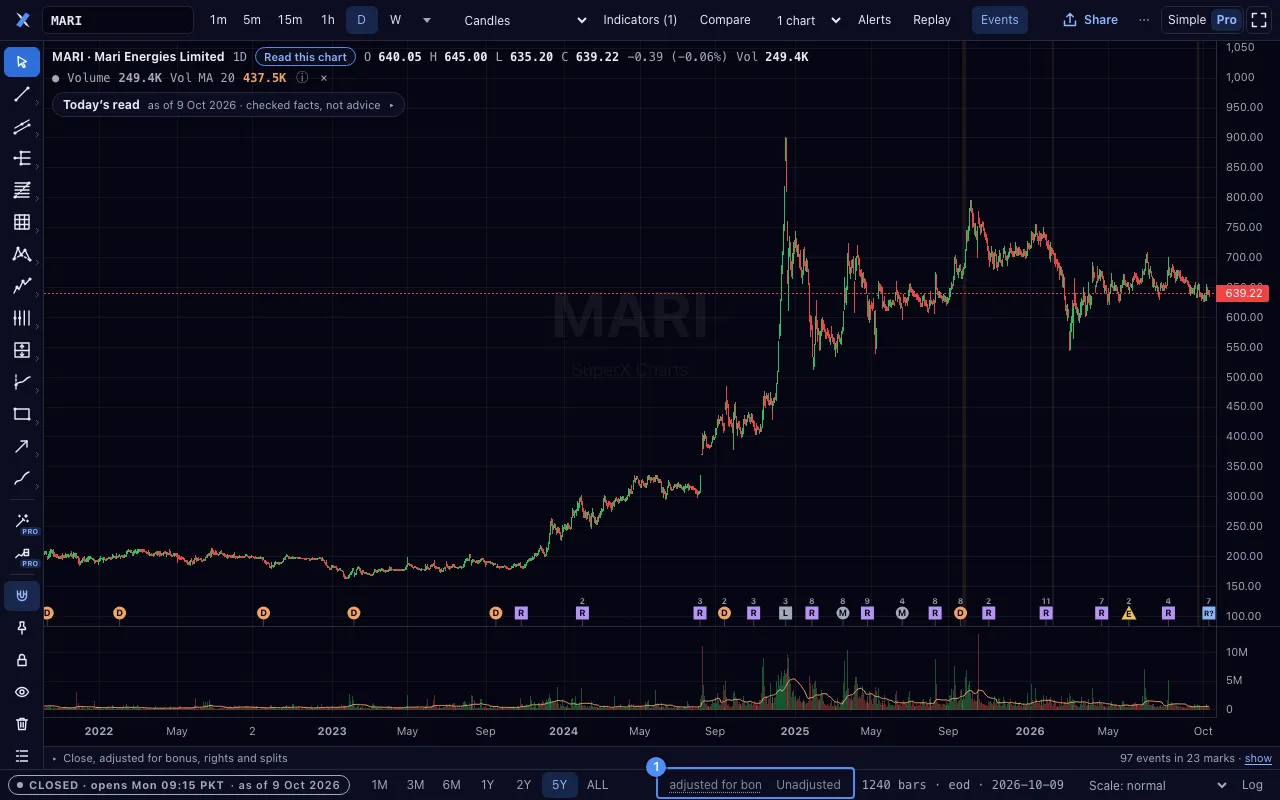Viewport: 1280px width, 800px height.
Task: Remove the Volume indicator with the x
Action: coord(324,77)
